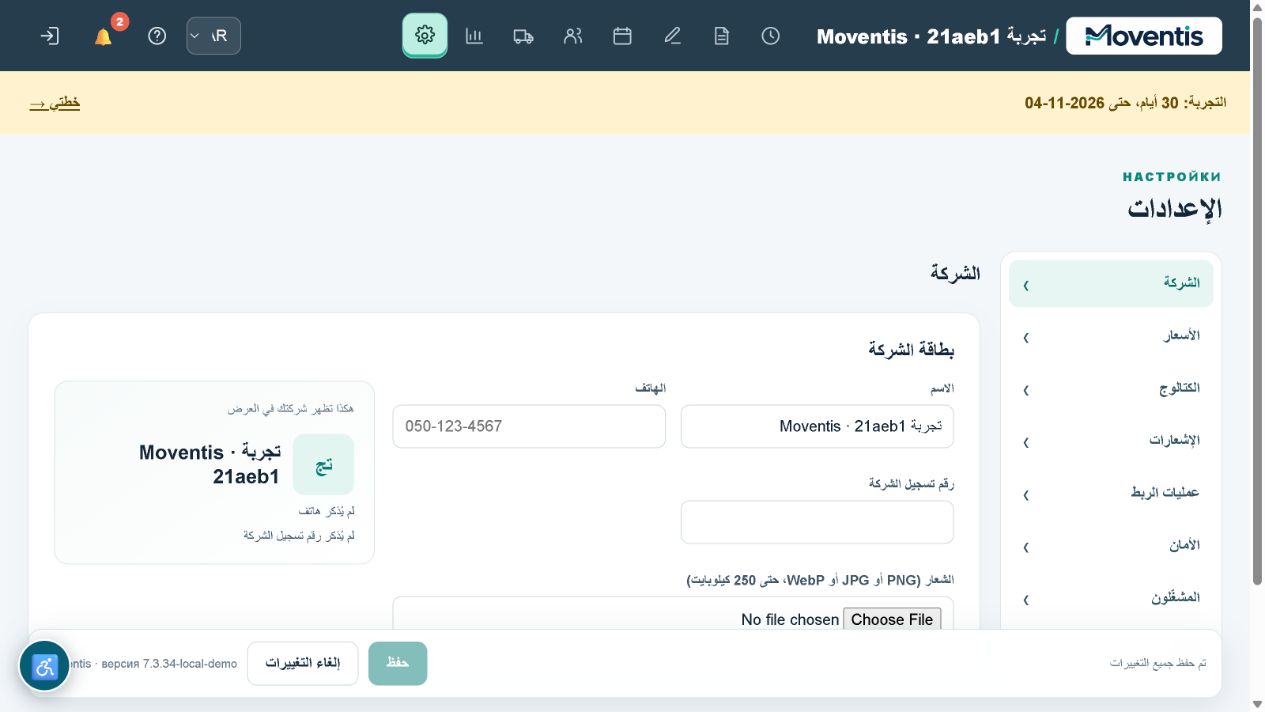Click the help question mark icon
1265x712 pixels.
[x=157, y=36]
